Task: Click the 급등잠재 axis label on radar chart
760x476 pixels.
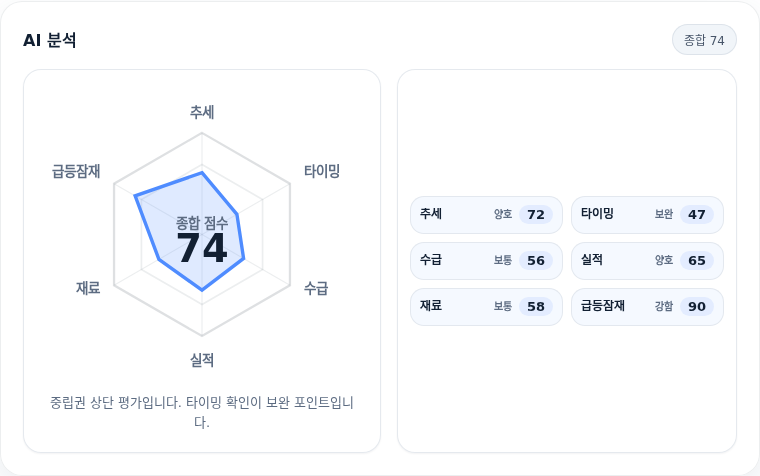Action: 76,171
